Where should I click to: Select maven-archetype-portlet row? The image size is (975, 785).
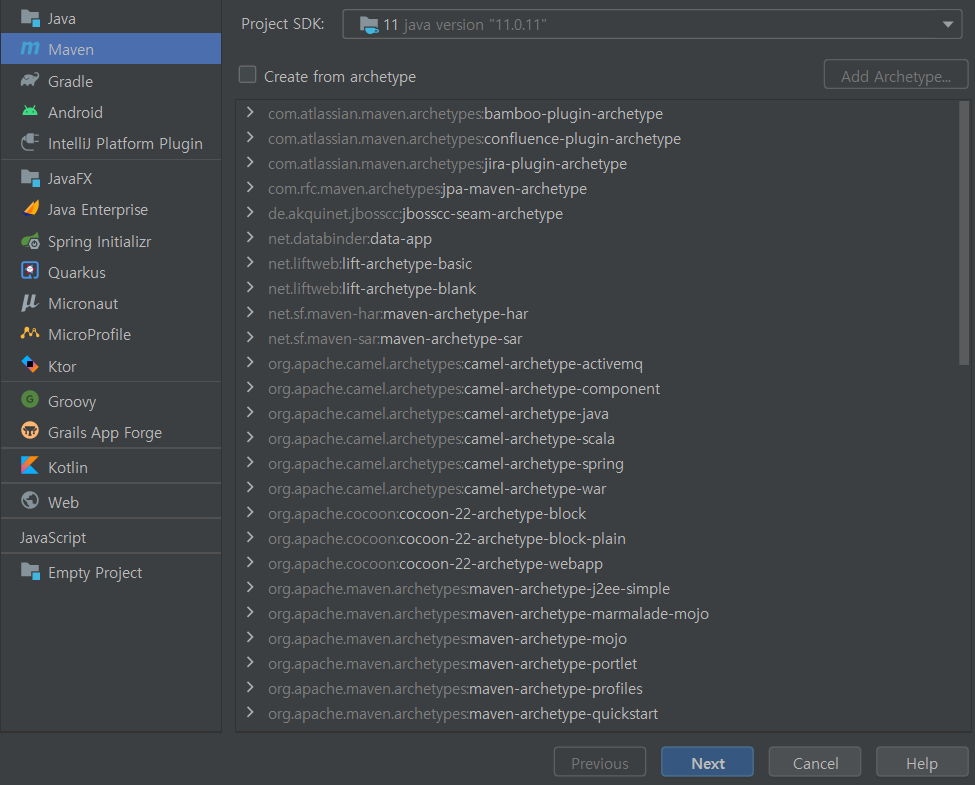(x=598, y=664)
